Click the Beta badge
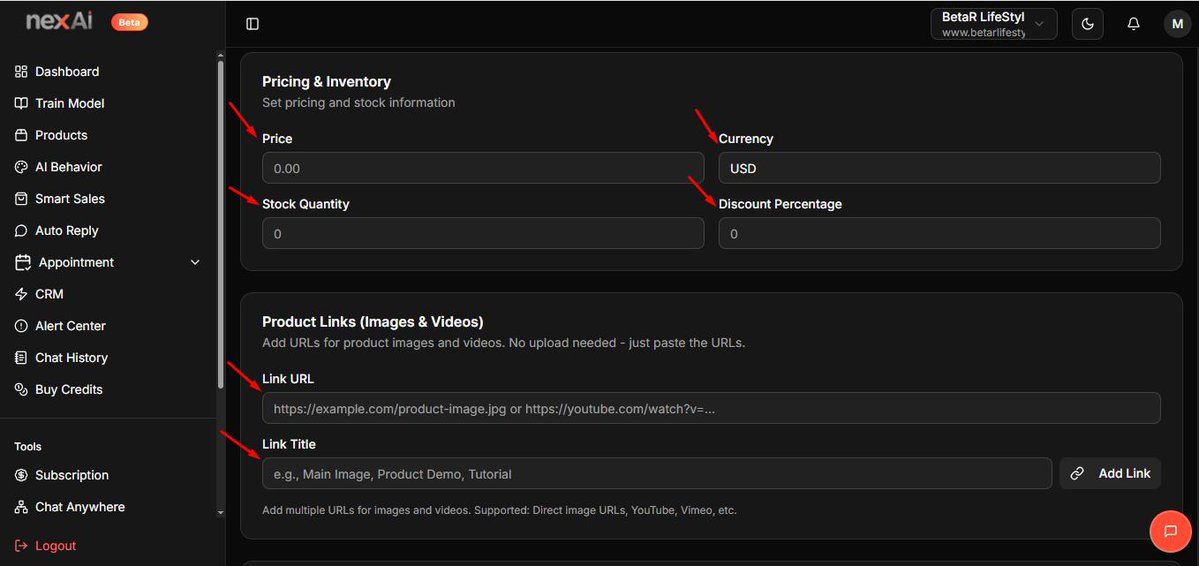Image resolution: width=1199 pixels, height=566 pixels. point(129,22)
